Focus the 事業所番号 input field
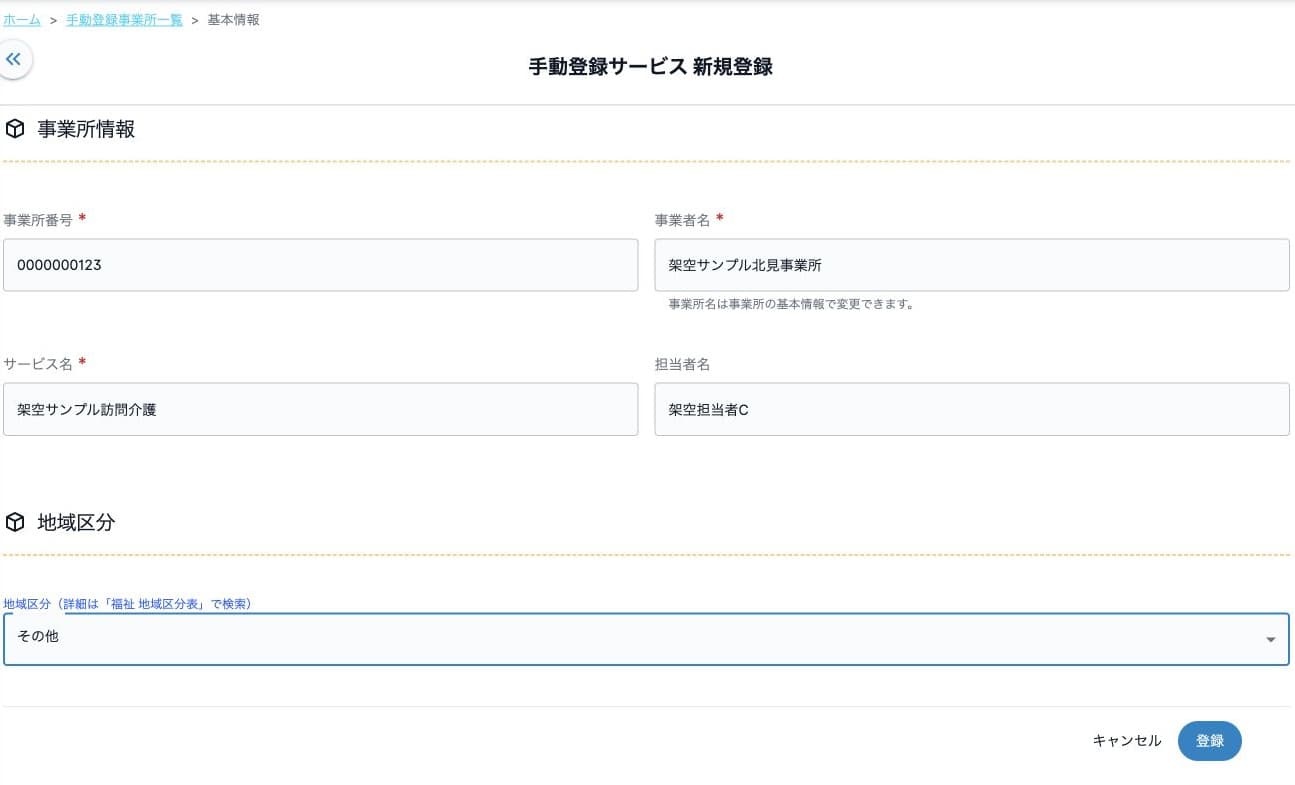The height and width of the screenshot is (785, 1295). [320, 265]
